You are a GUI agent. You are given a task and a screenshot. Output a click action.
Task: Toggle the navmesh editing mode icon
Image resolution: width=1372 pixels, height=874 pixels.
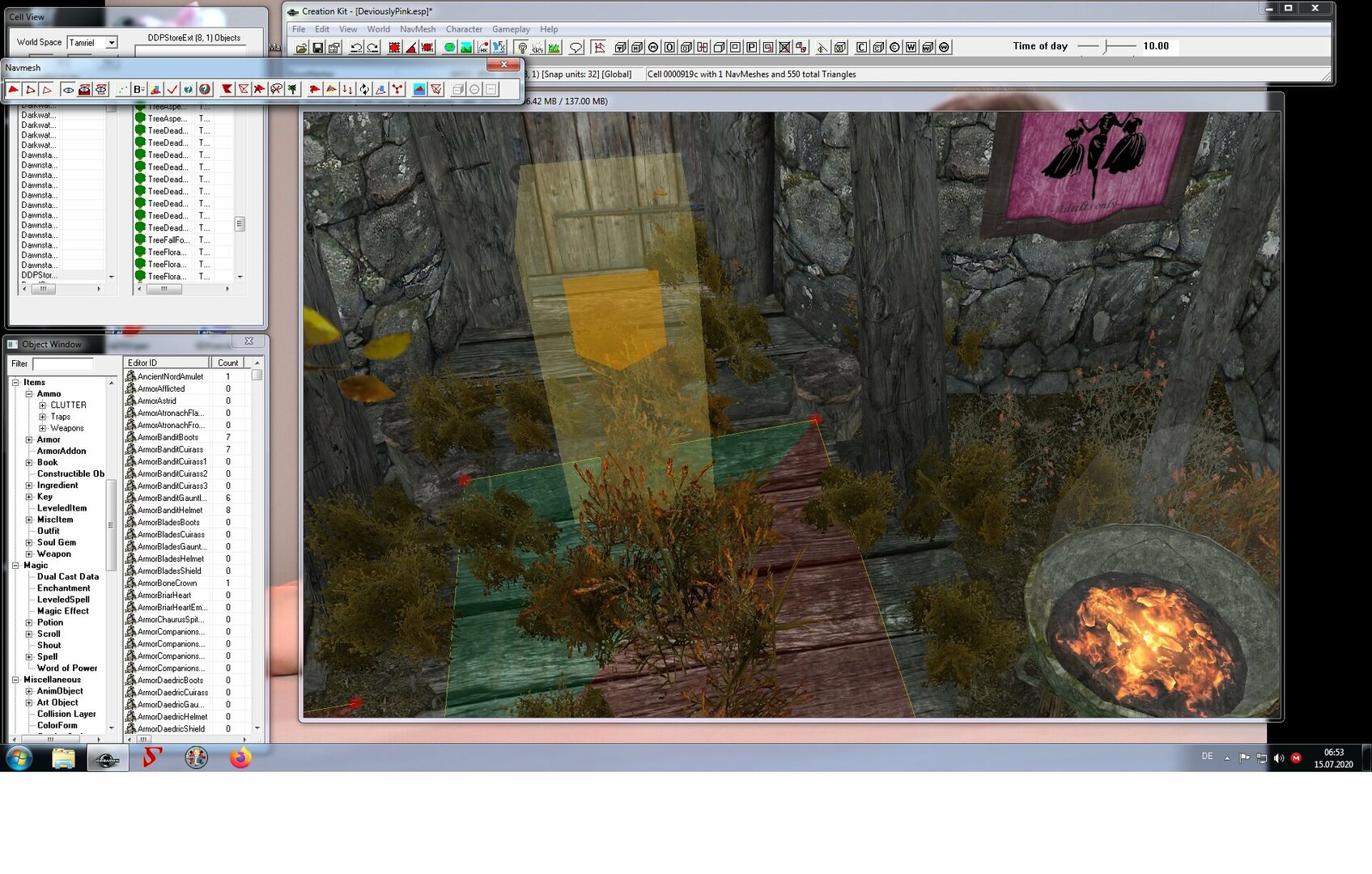click(598, 48)
